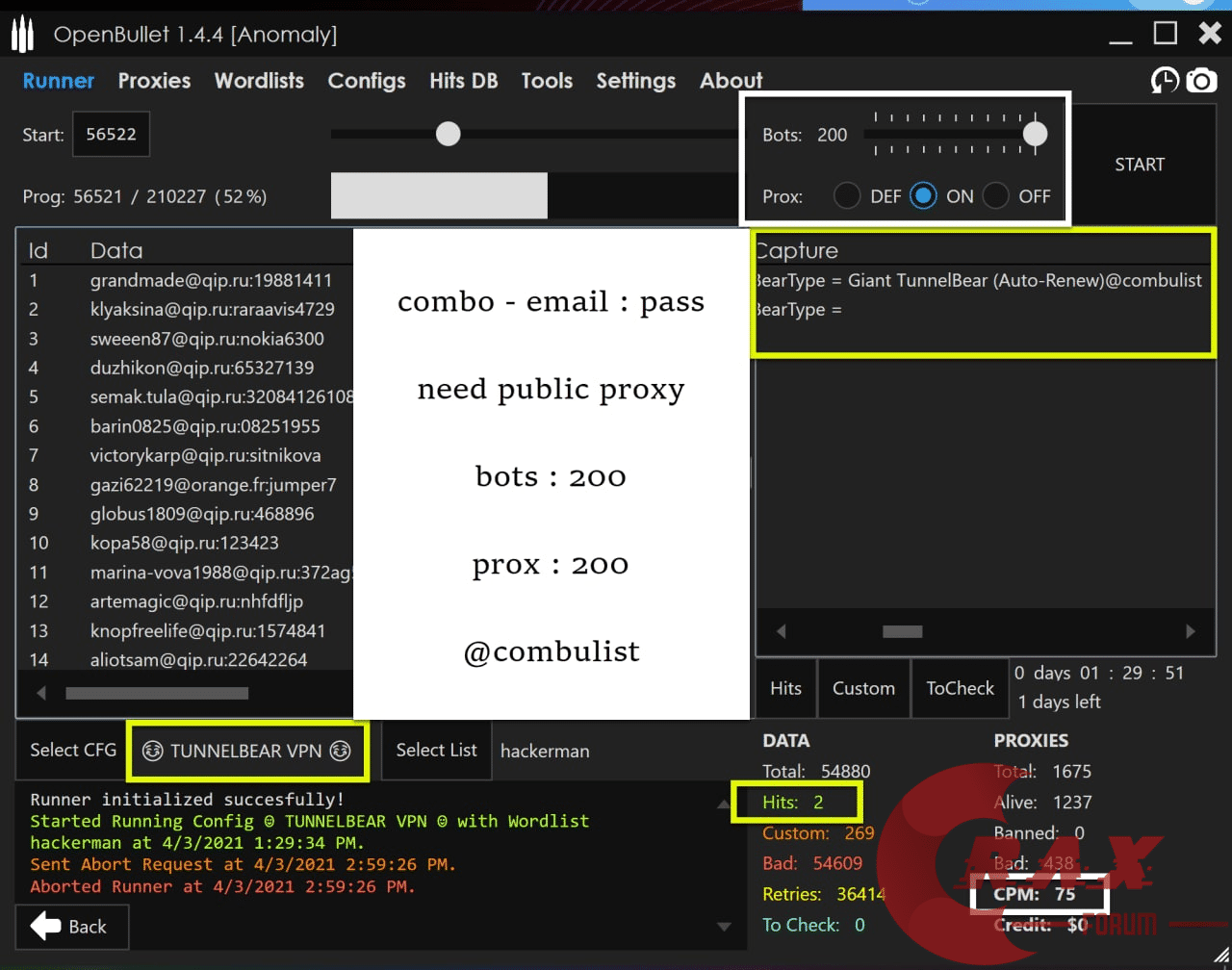Click the left arrow icon on Back button
Screen dimensions: 1232x970
[x=45, y=927]
